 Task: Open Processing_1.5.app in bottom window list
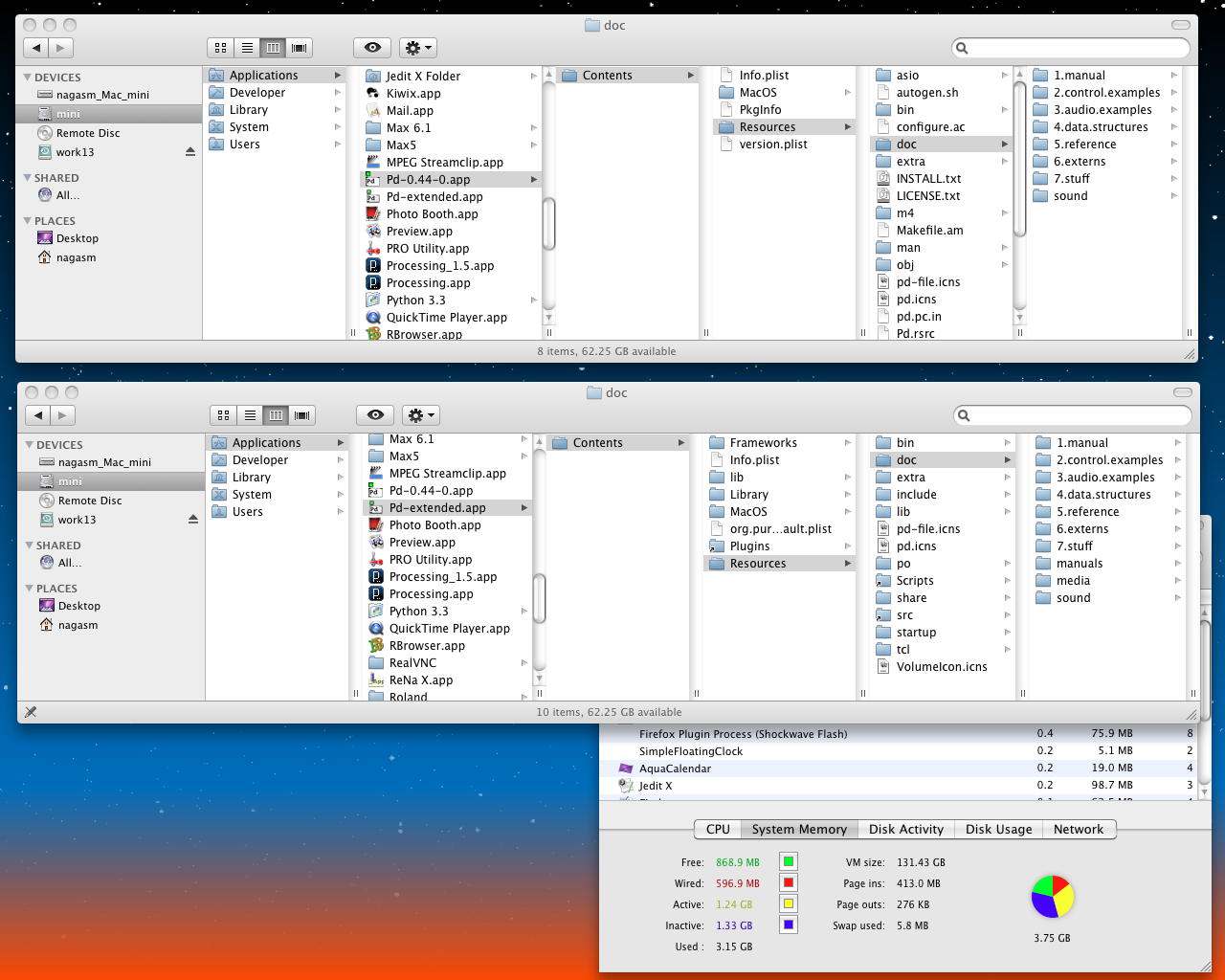(442, 577)
